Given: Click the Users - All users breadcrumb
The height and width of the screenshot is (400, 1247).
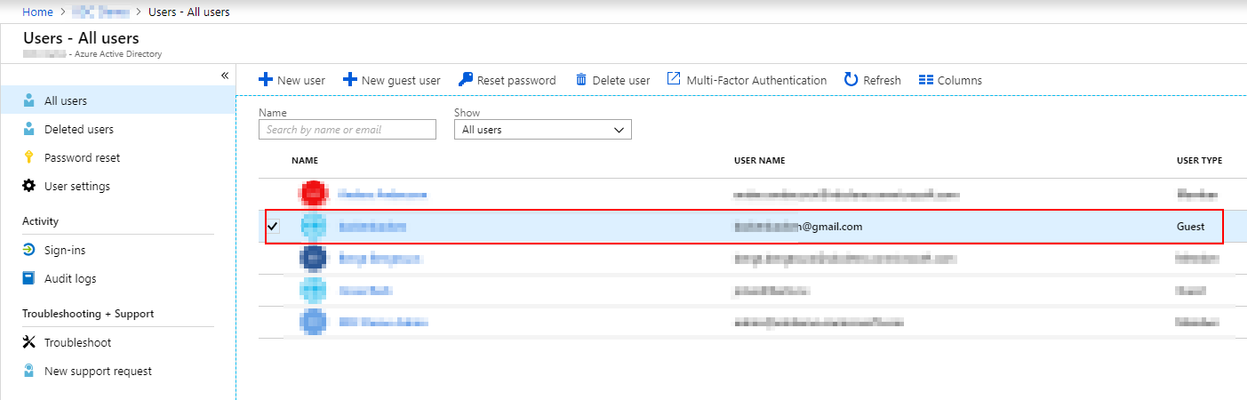Looking at the screenshot, I should [191, 11].
